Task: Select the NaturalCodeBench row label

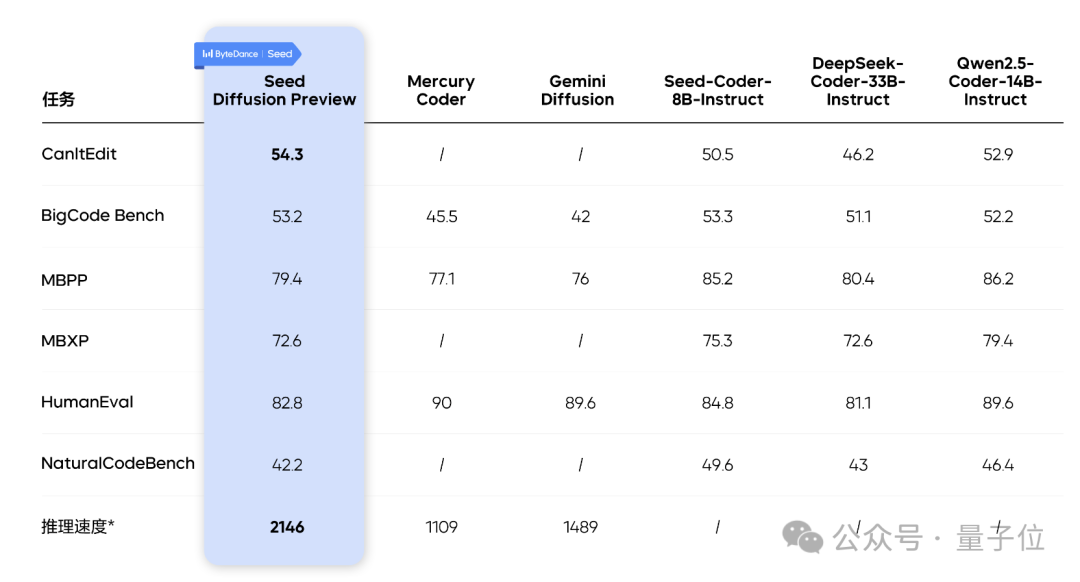Action: (x=118, y=464)
